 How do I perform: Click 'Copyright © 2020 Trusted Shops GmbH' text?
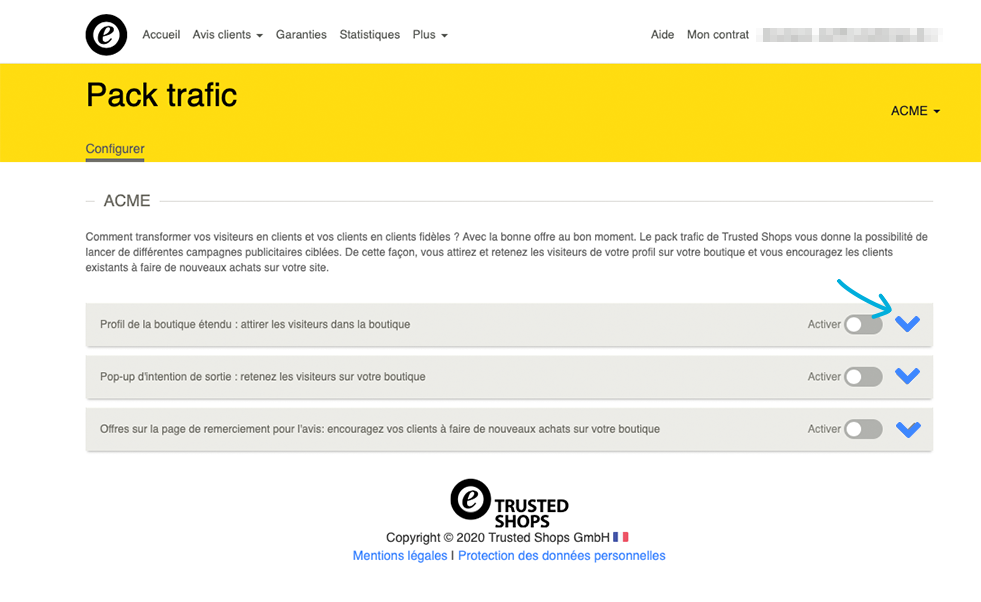(497, 538)
